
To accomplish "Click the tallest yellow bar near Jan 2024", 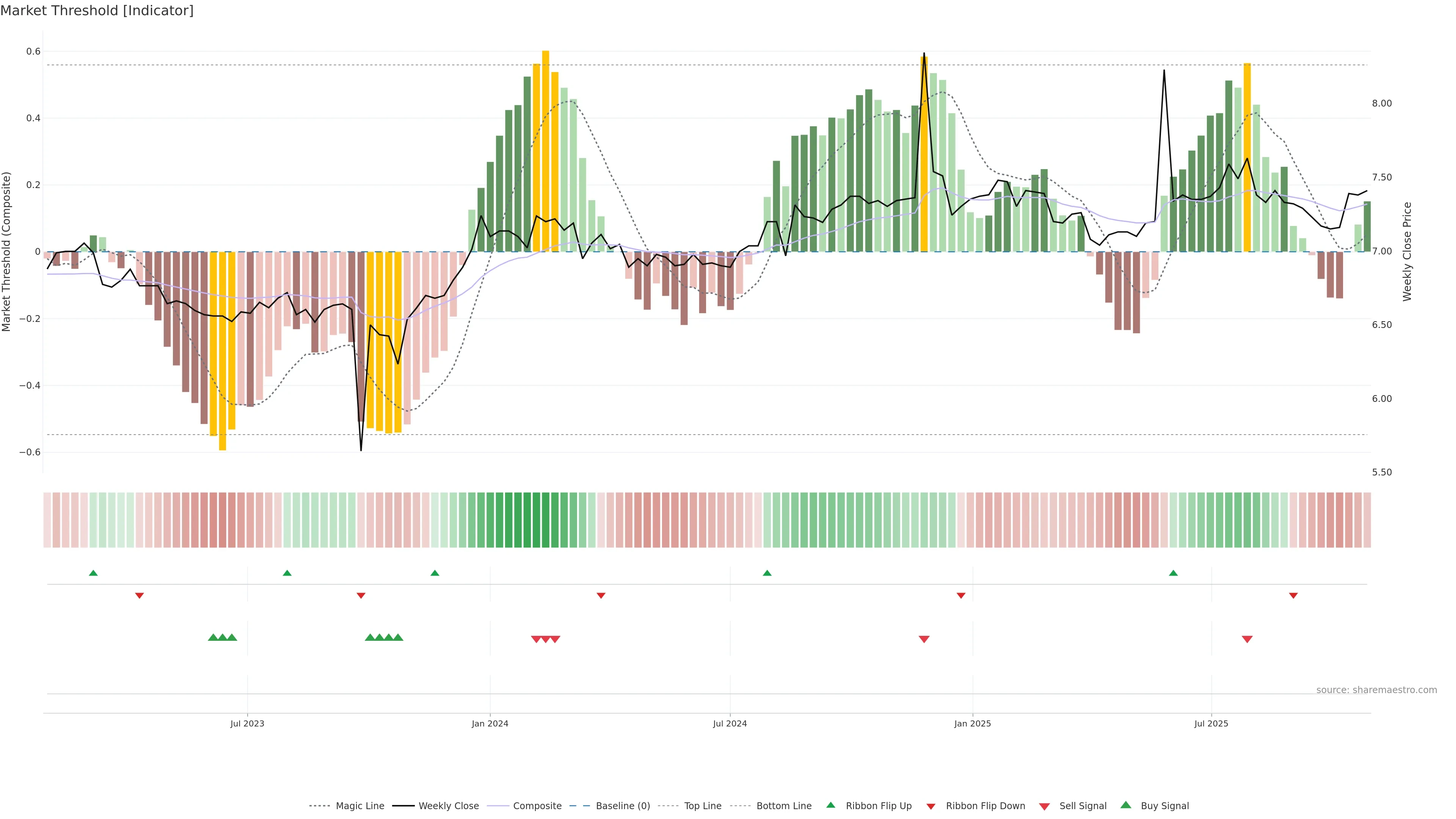I will tap(546, 152).
